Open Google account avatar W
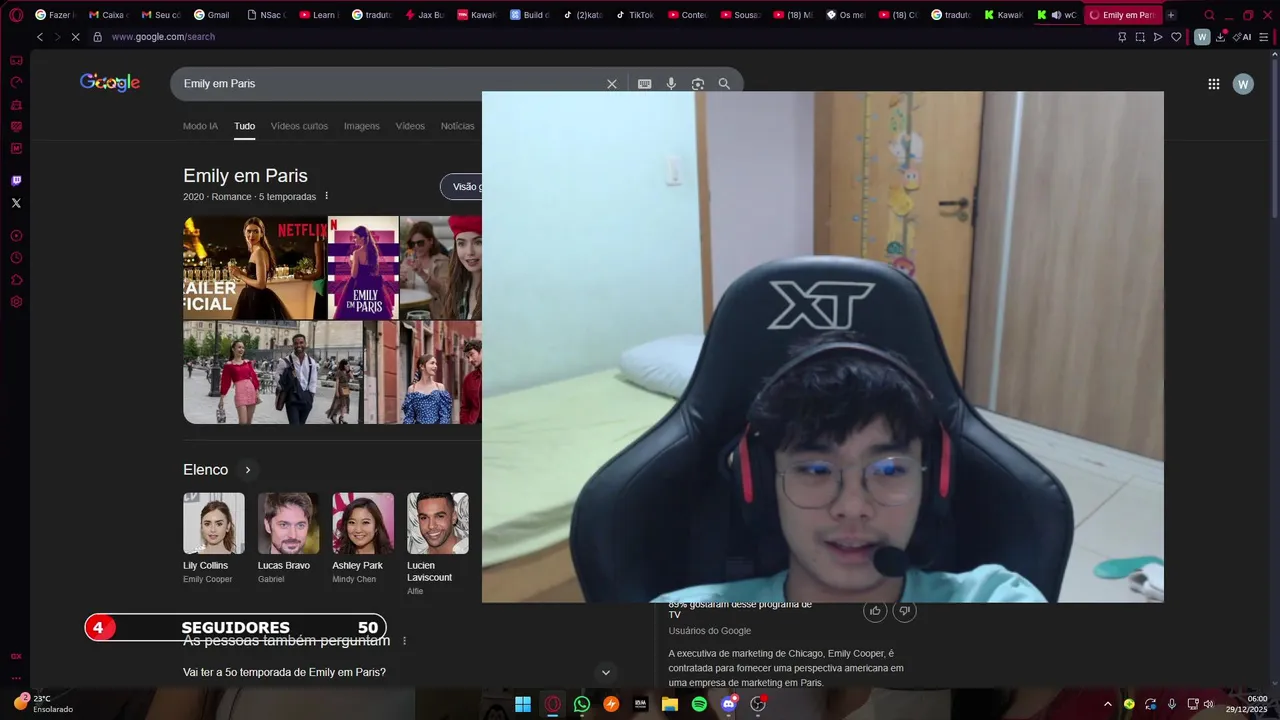Image resolution: width=1280 pixels, height=720 pixels. pos(1243,84)
